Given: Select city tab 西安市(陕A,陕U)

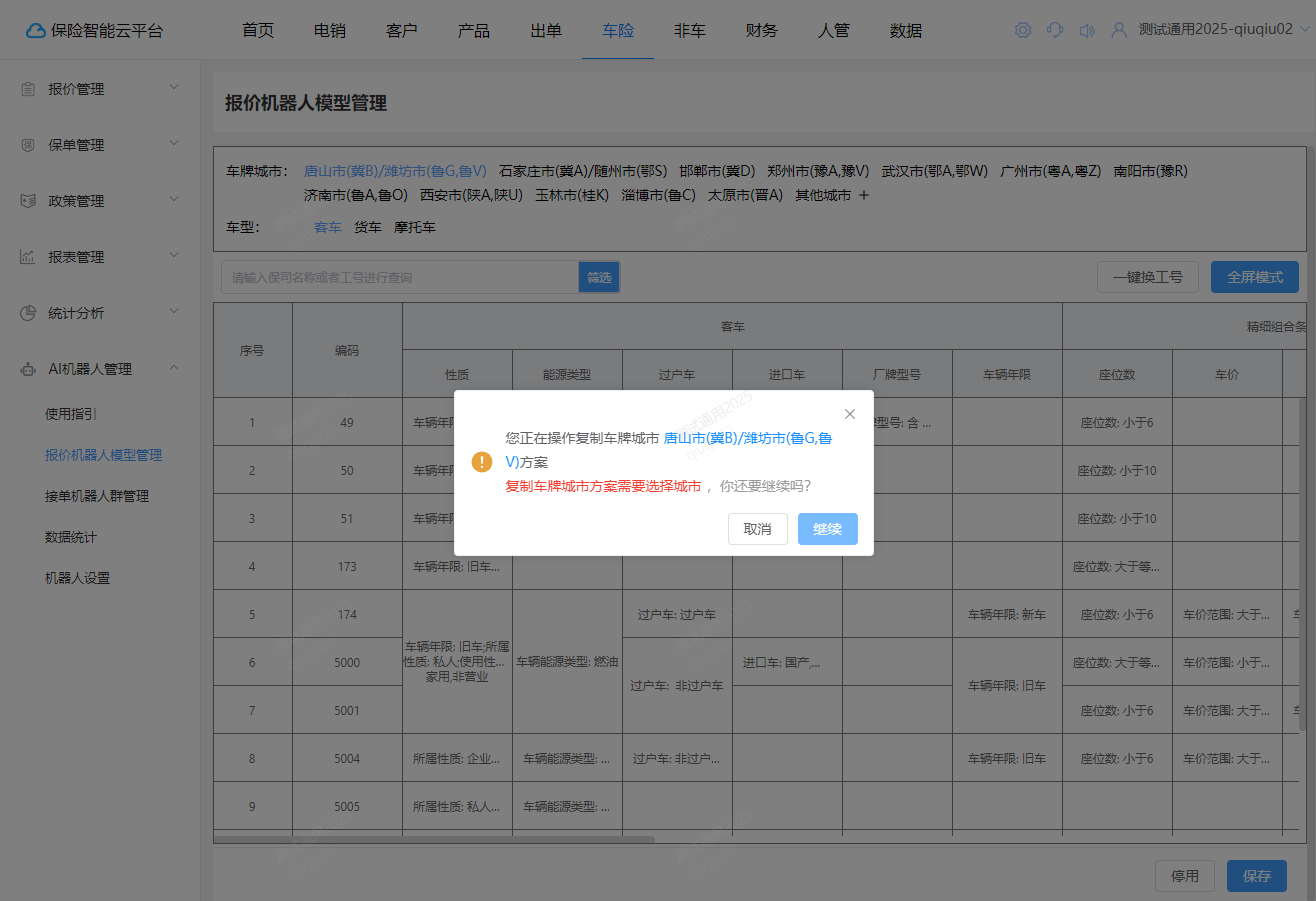Looking at the screenshot, I should tap(471, 195).
